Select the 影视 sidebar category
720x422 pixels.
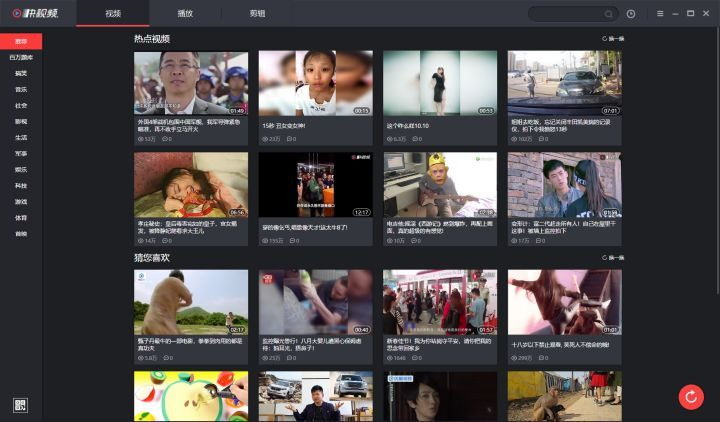(21, 122)
